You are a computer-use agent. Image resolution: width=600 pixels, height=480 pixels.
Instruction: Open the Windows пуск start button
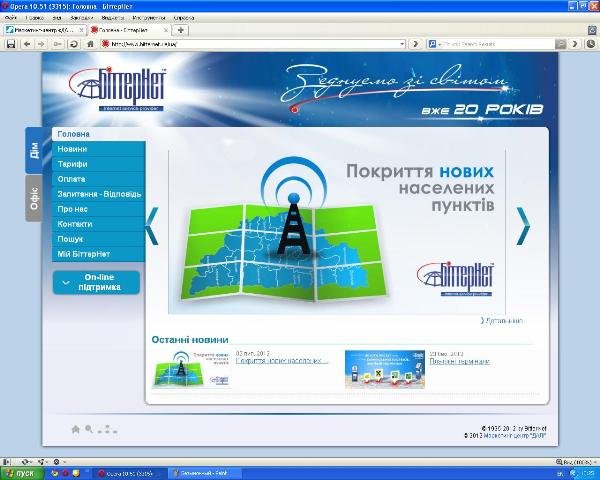point(21,473)
